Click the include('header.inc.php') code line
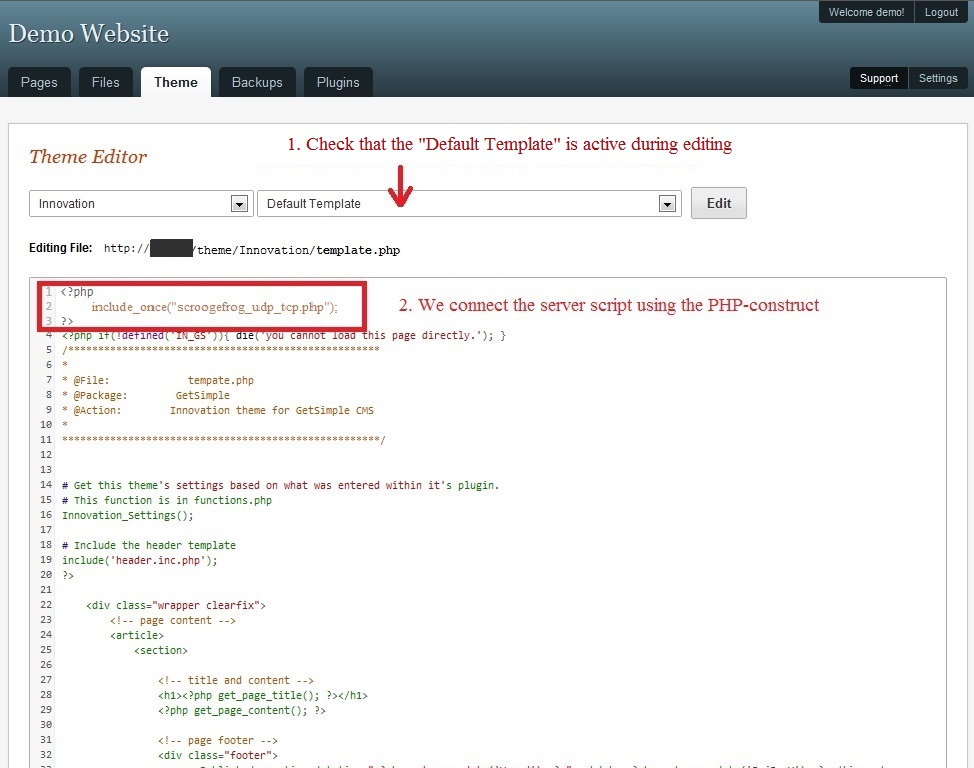Viewport: 974px width, 768px height. pyautogui.click(x=139, y=560)
